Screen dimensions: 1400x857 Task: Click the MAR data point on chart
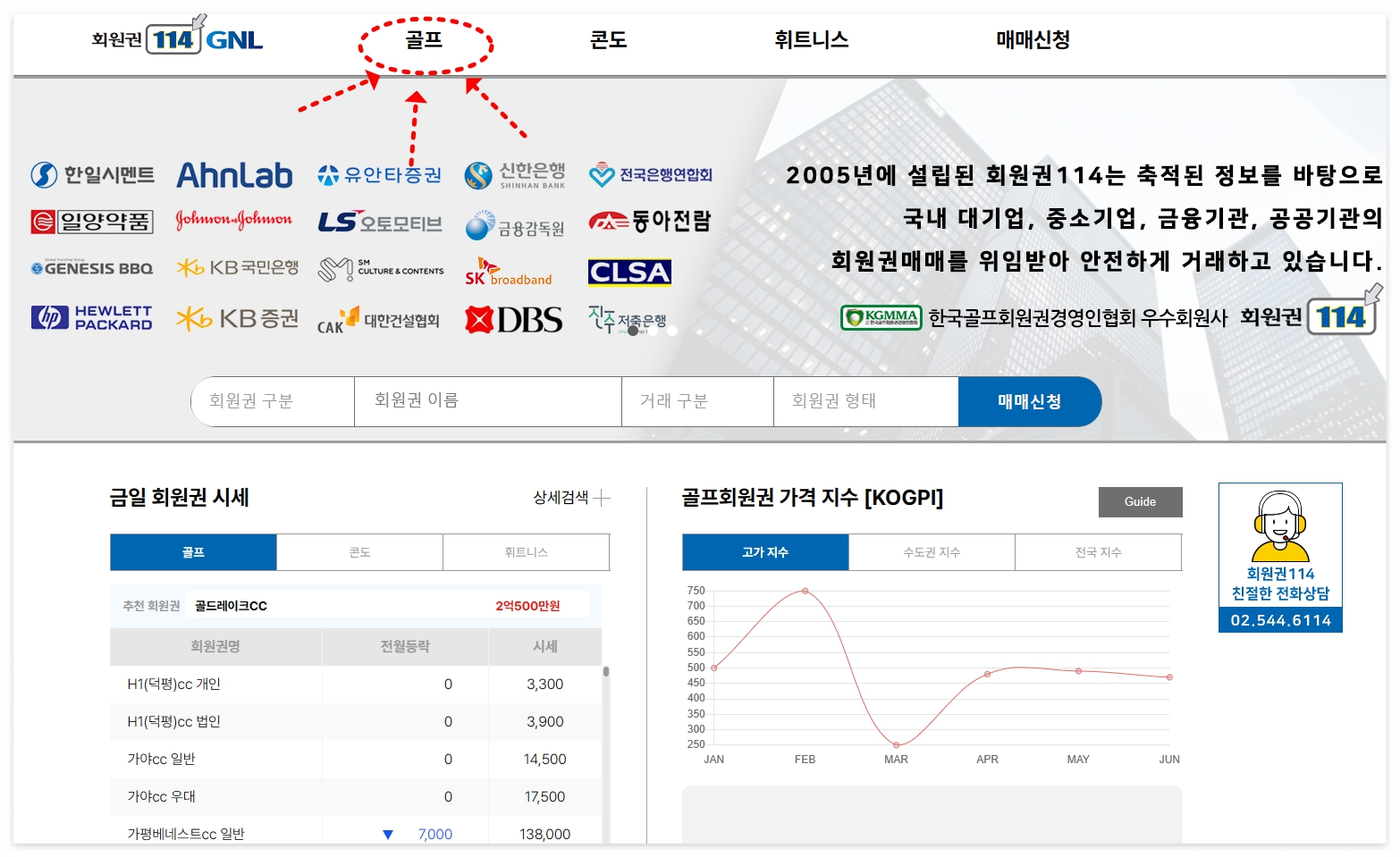[897, 744]
